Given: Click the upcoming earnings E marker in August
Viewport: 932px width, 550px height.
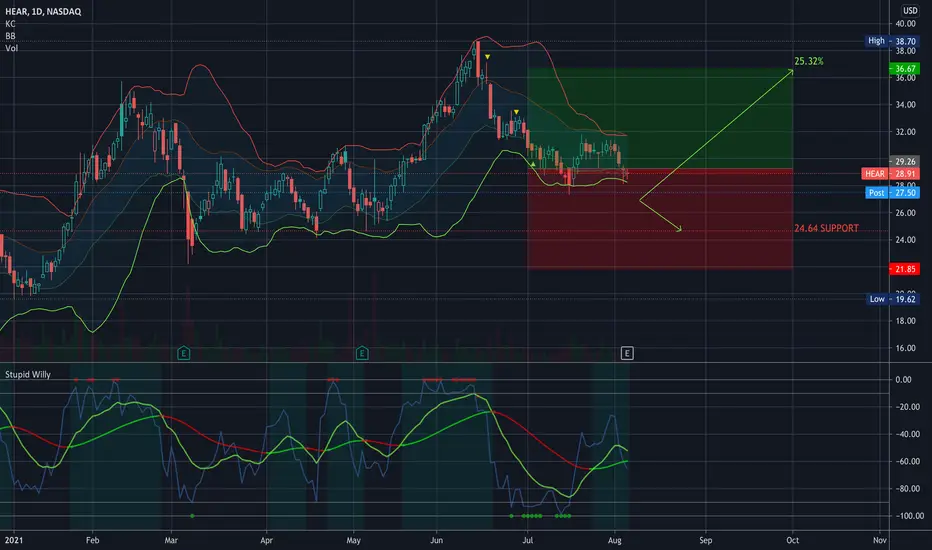Looking at the screenshot, I should (627, 353).
